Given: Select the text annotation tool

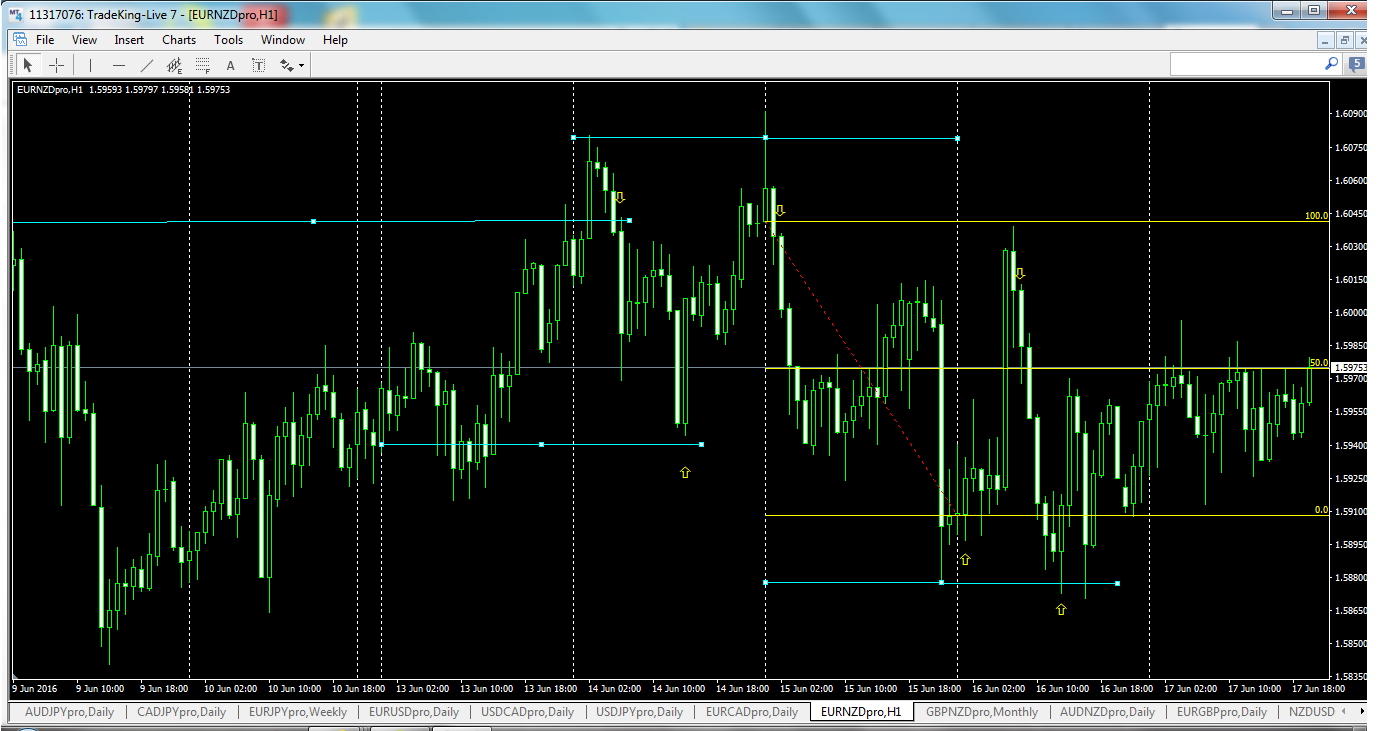Looking at the screenshot, I should coord(229,64).
